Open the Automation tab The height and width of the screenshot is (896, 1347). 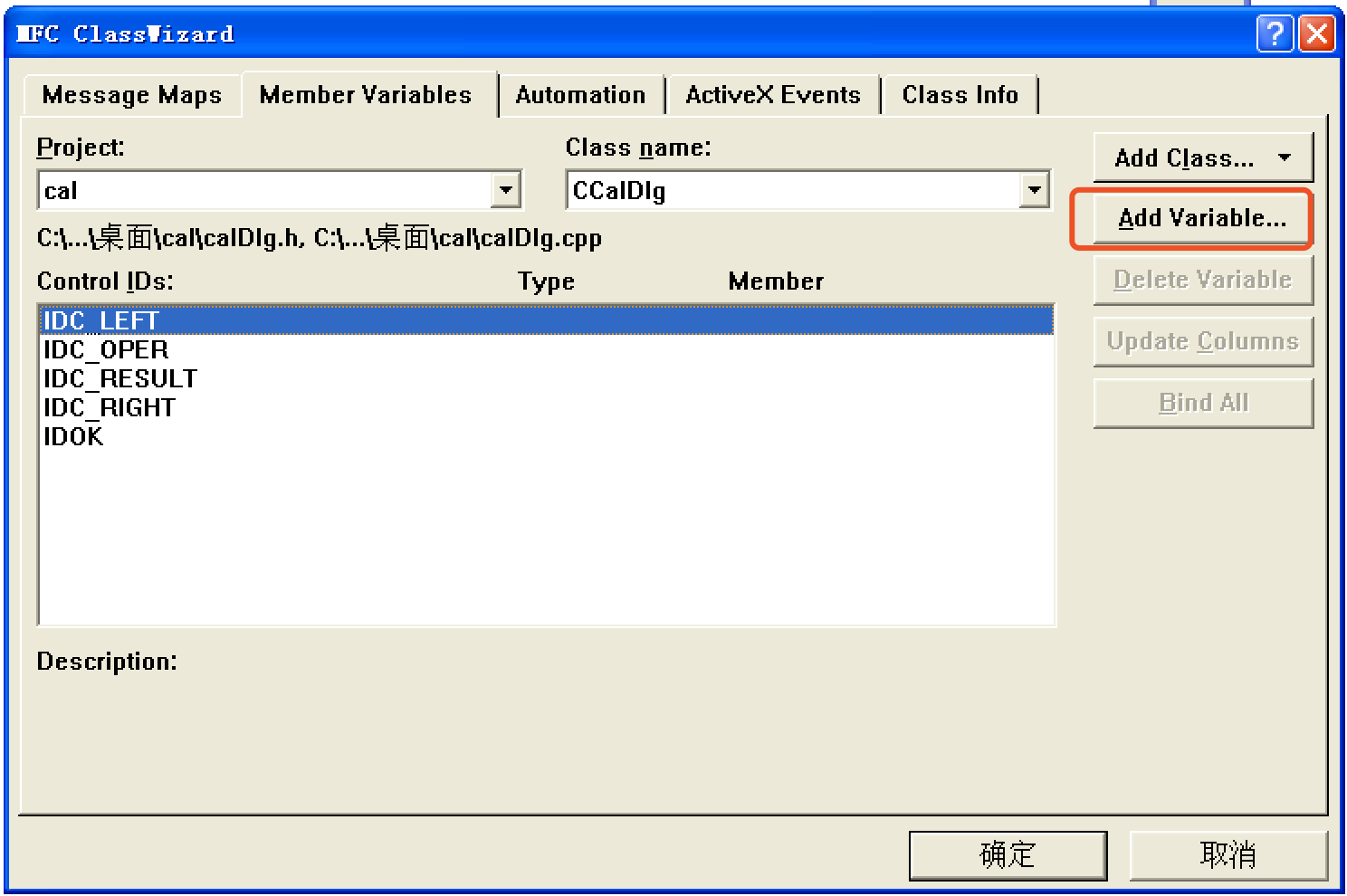coord(580,94)
